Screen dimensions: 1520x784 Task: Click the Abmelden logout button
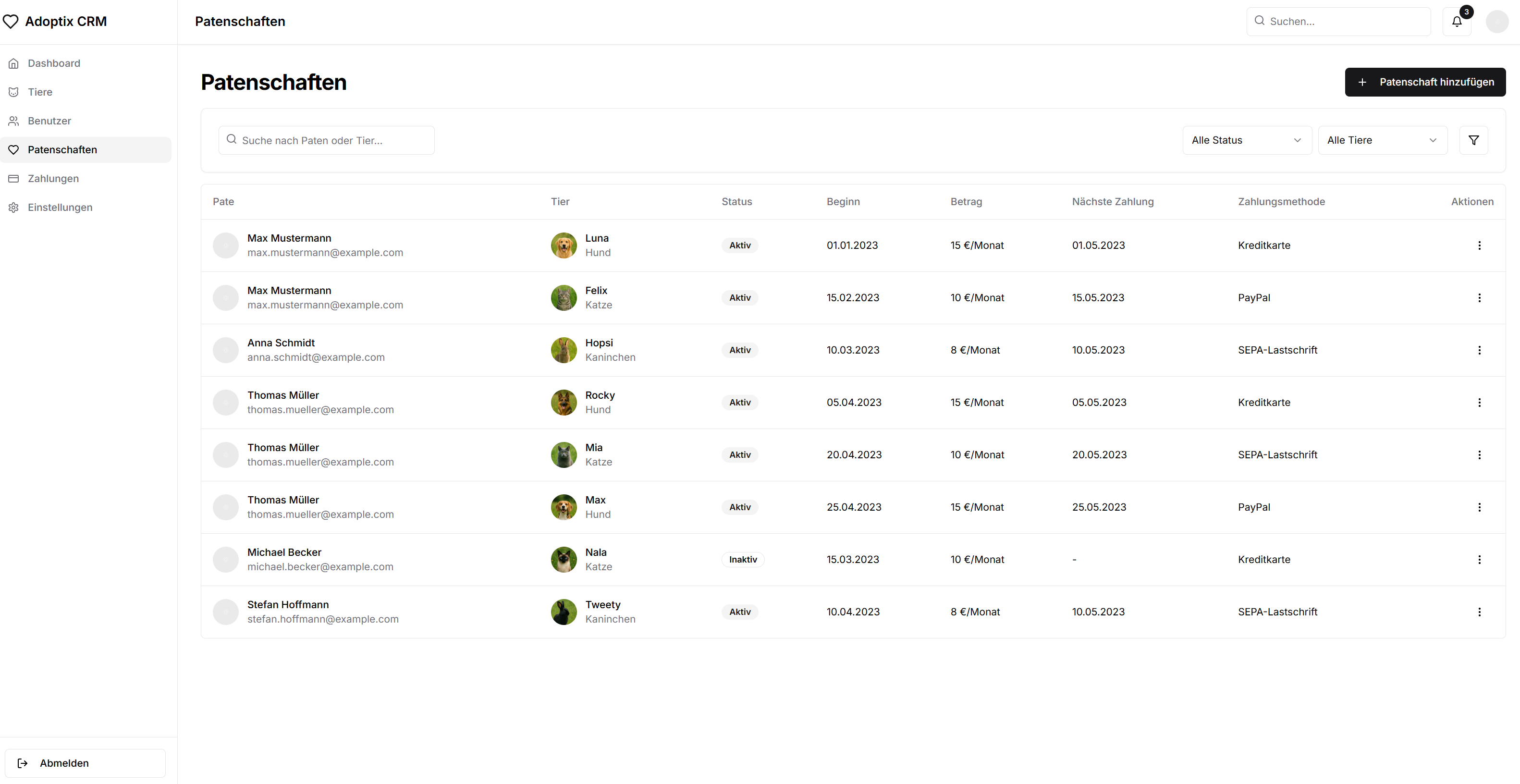85,763
